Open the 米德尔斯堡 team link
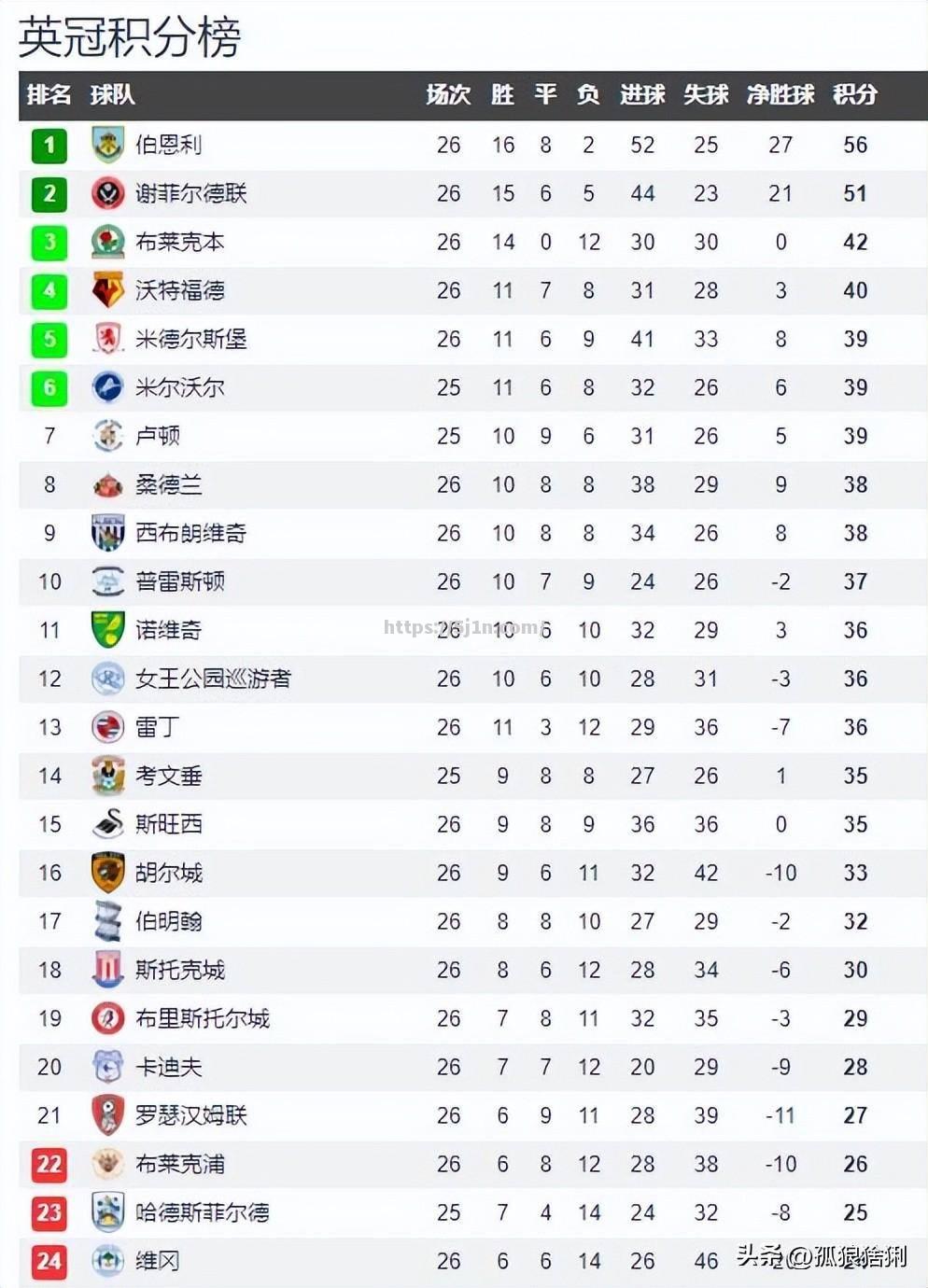 (191, 339)
